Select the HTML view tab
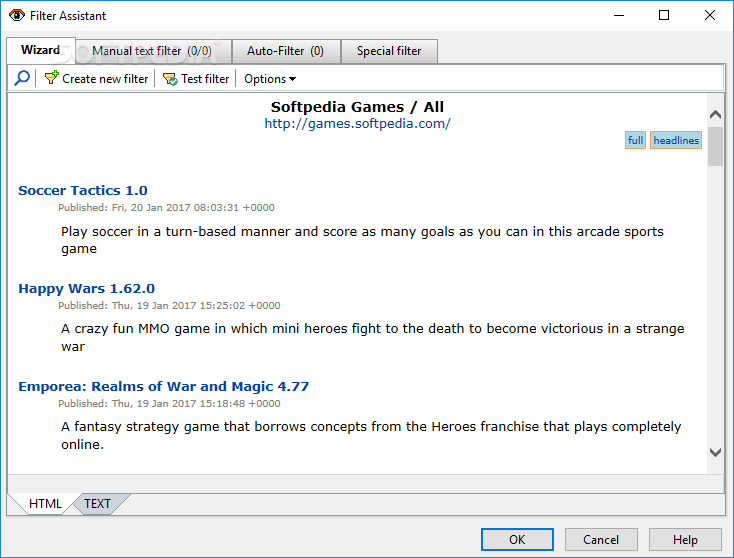734x558 pixels. 44,504
